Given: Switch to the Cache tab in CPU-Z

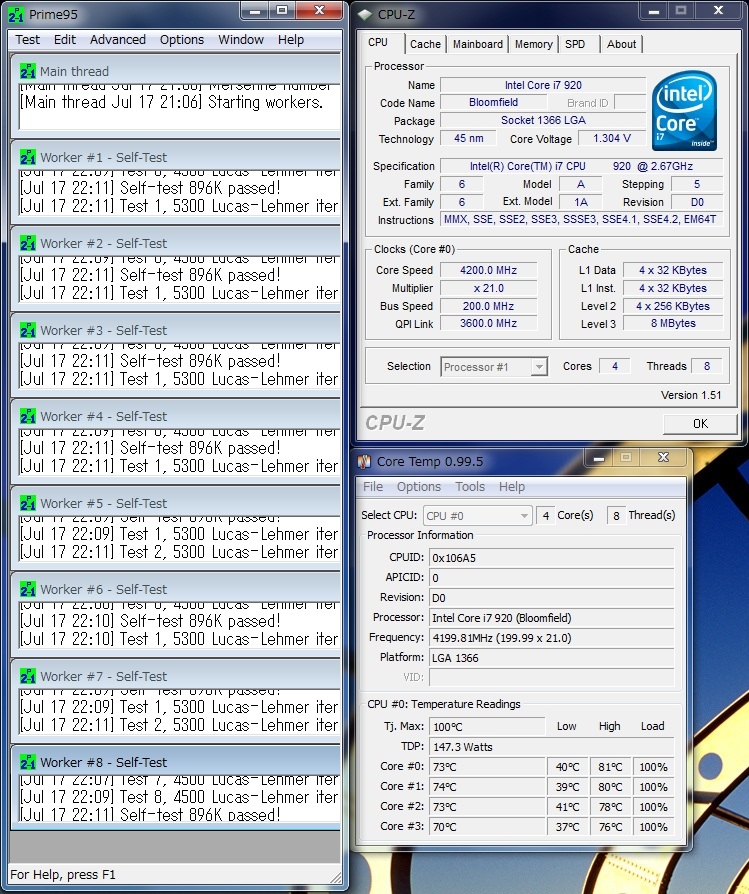Looking at the screenshot, I should [425, 44].
